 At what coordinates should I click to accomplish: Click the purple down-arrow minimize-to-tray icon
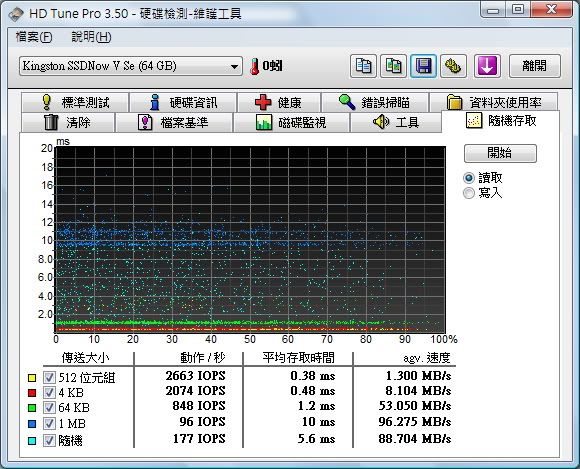tap(487, 66)
